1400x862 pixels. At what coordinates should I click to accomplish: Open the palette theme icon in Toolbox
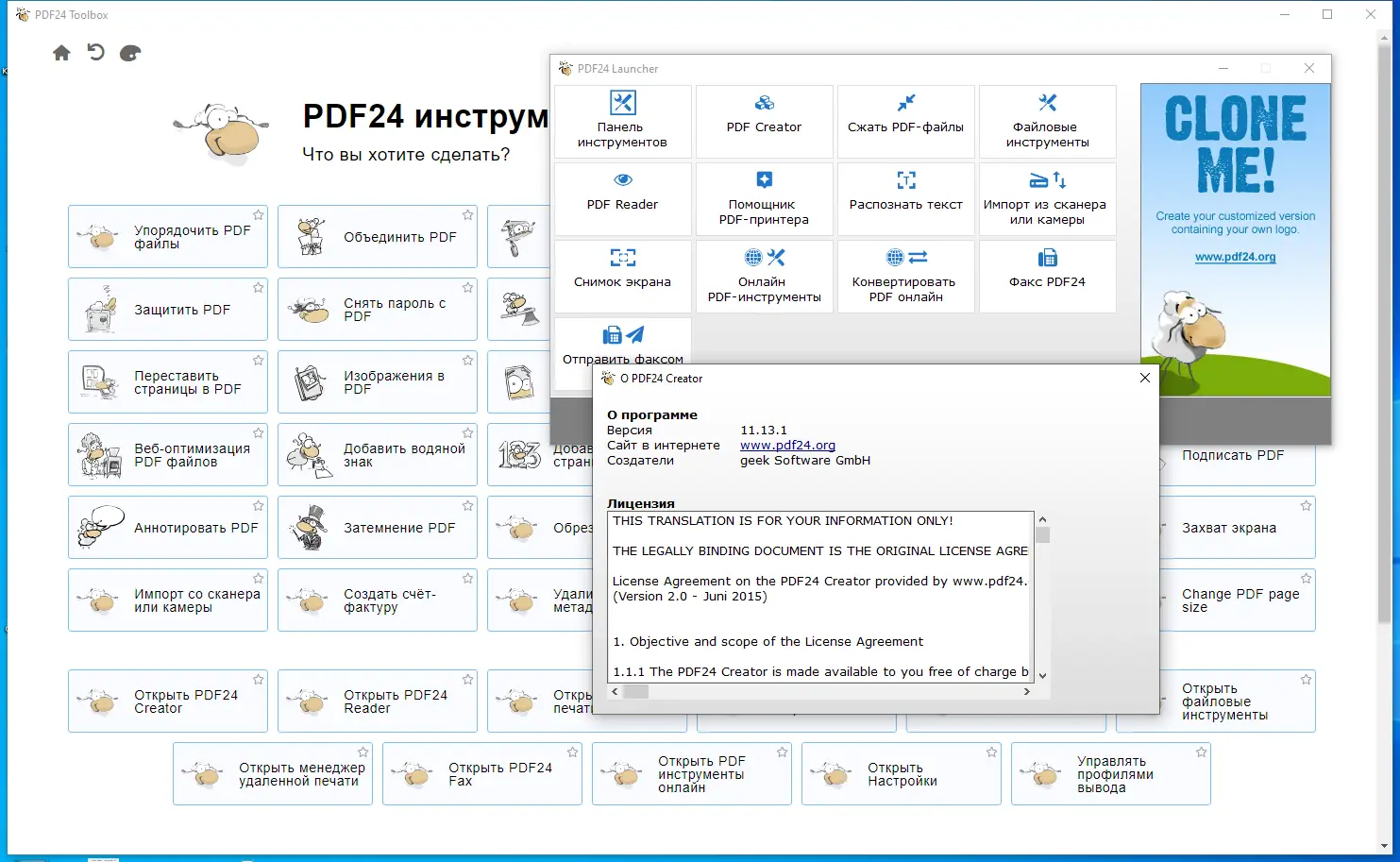point(130,53)
